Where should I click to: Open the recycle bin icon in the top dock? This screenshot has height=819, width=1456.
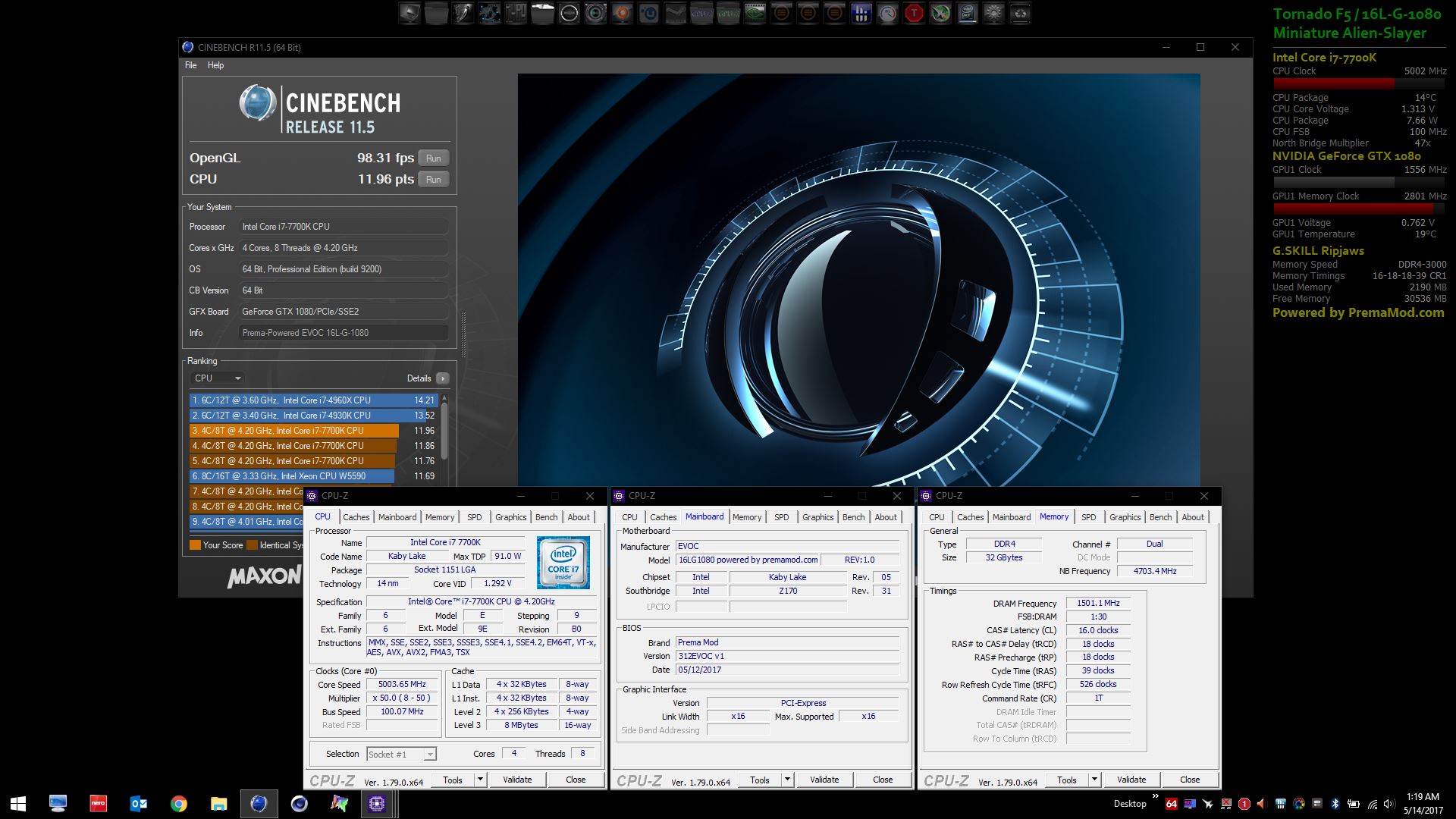tap(1021, 13)
